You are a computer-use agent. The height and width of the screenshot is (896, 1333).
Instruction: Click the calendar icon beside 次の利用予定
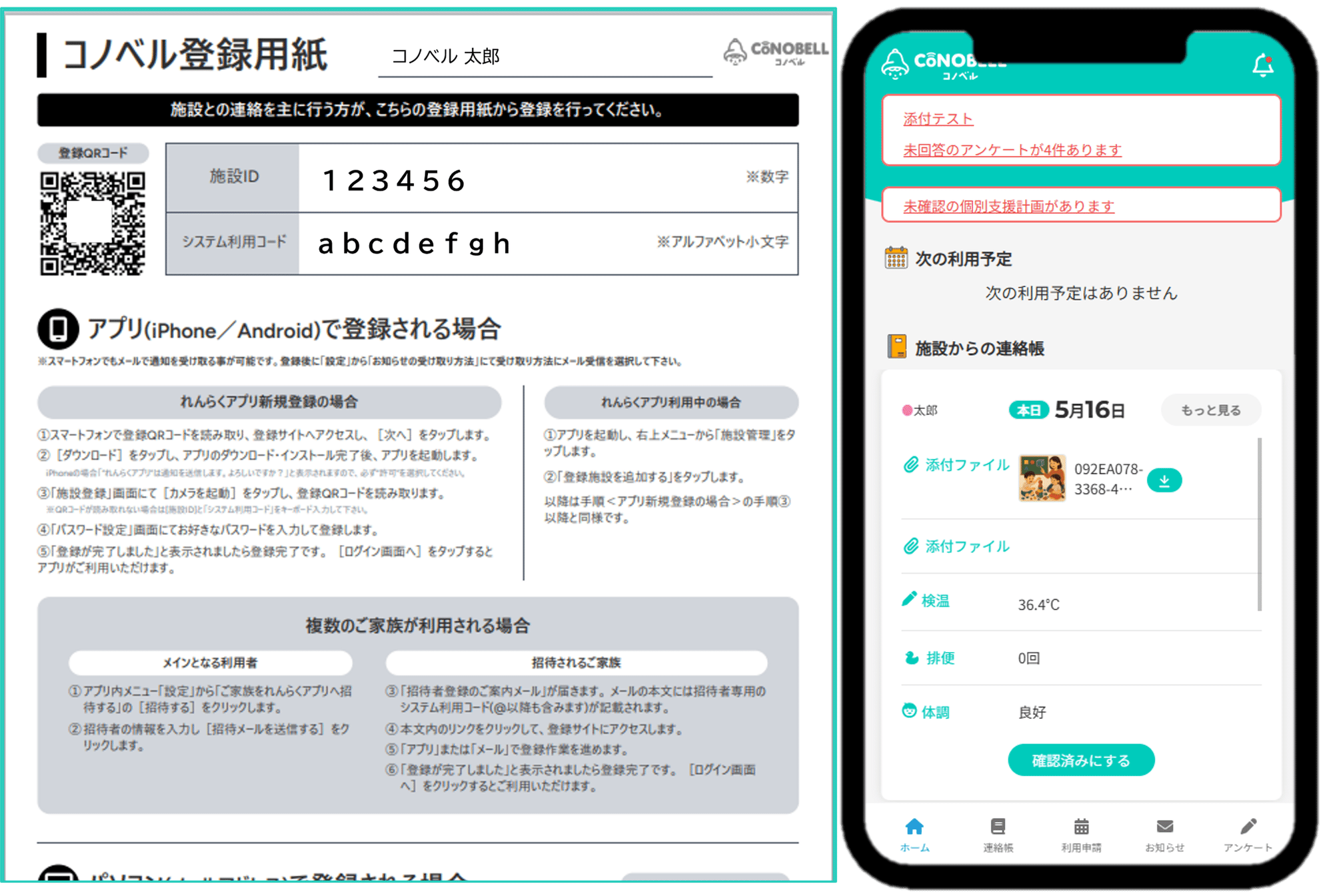896,256
